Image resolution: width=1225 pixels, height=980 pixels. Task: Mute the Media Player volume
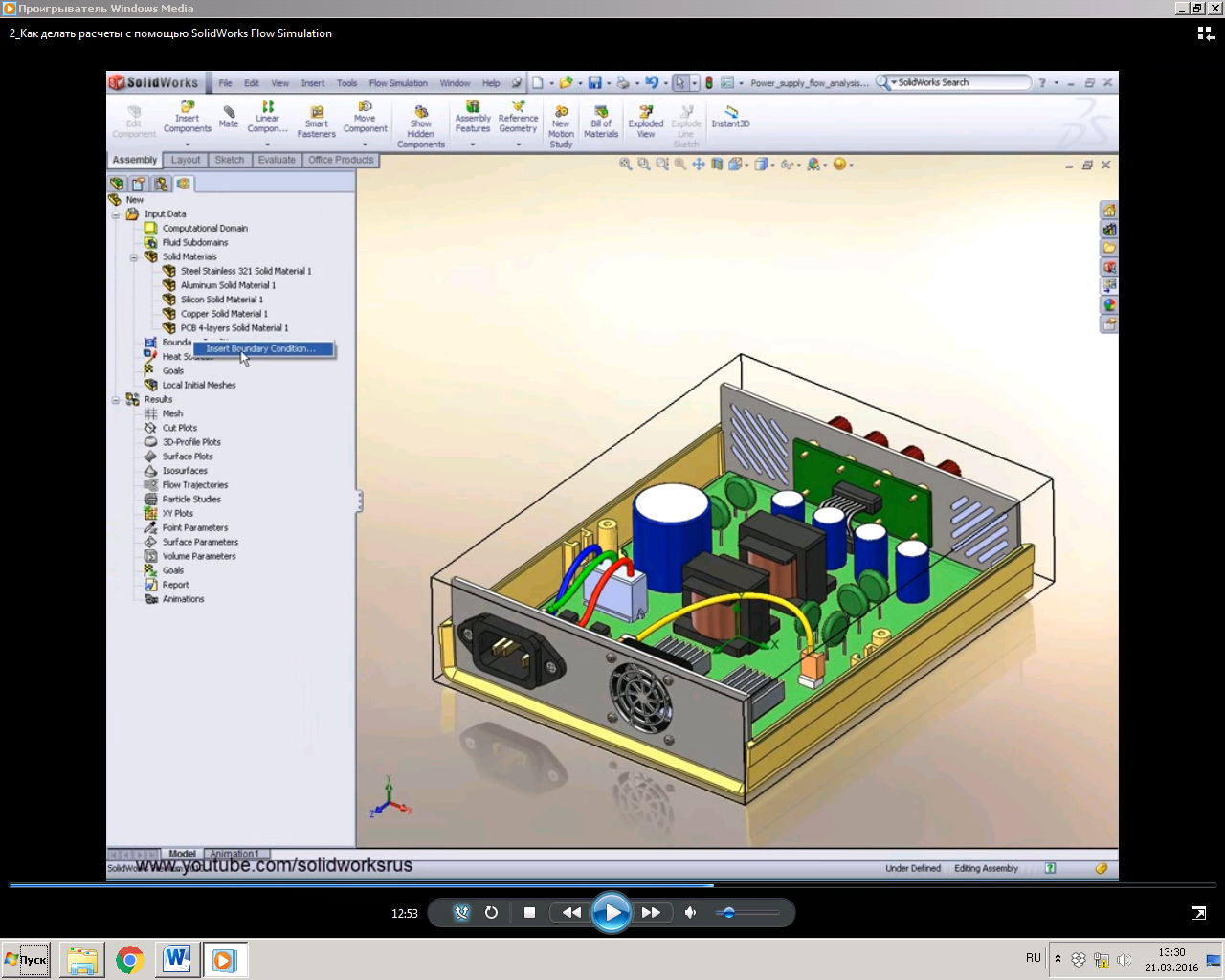click(690, 913)
